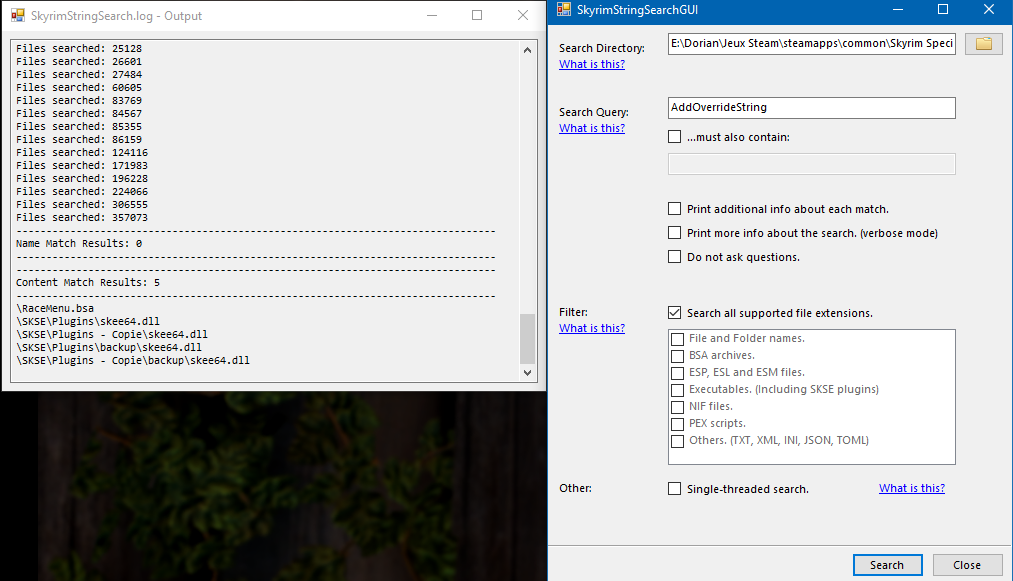Open 'What is this?' under Filter
This screenshot has width=1013, height=581.
592,328
